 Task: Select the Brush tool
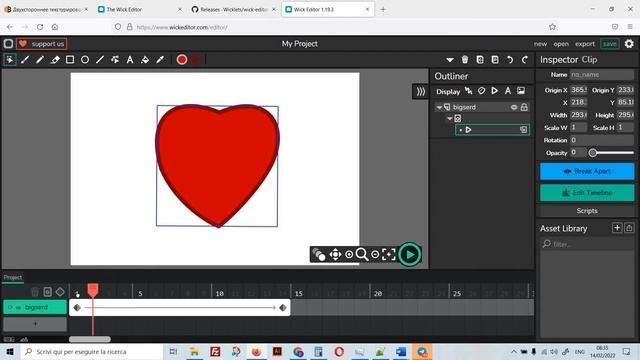pos(24,60)
